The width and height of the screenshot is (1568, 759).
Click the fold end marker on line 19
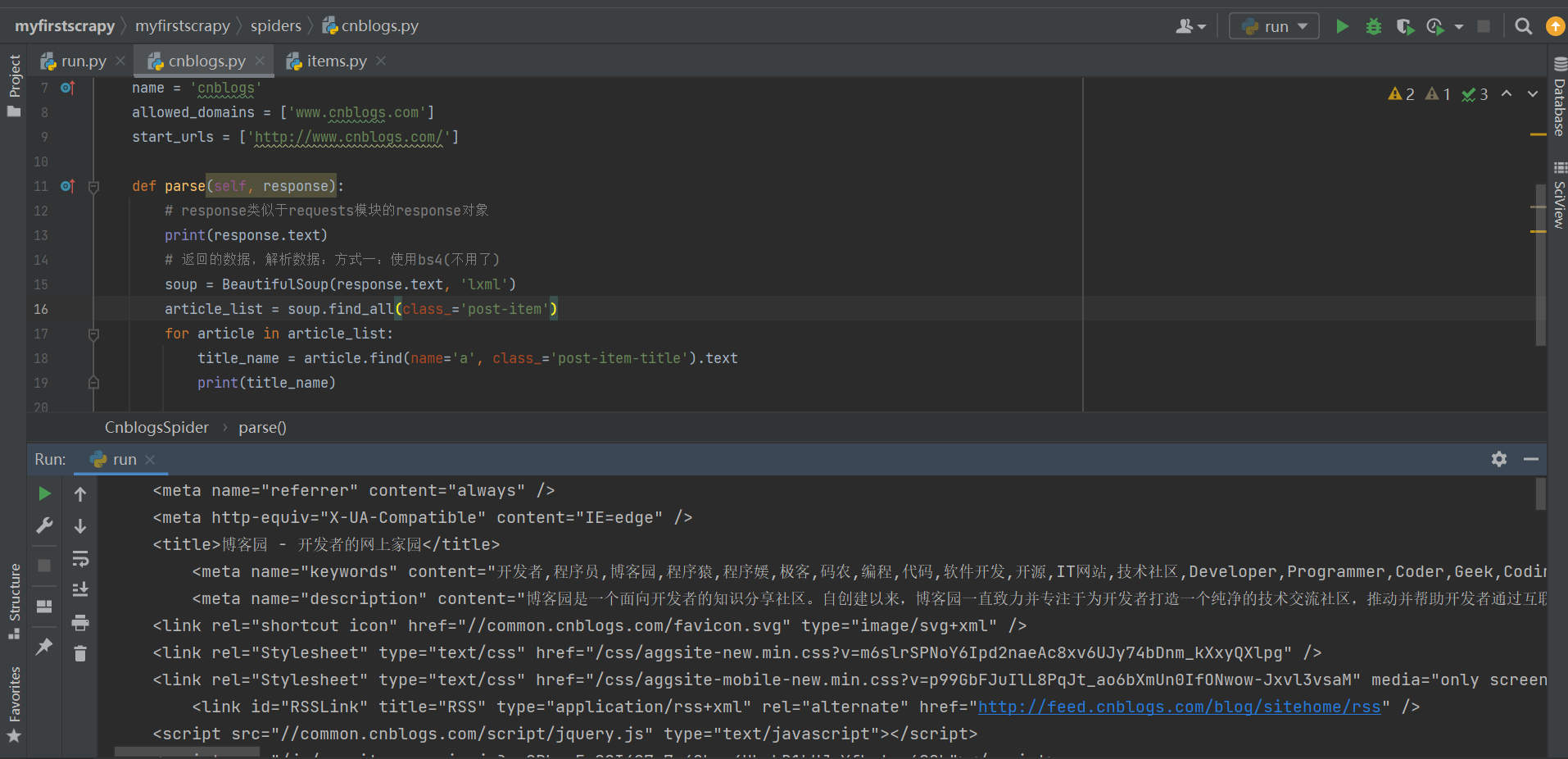tap(93, 383)
